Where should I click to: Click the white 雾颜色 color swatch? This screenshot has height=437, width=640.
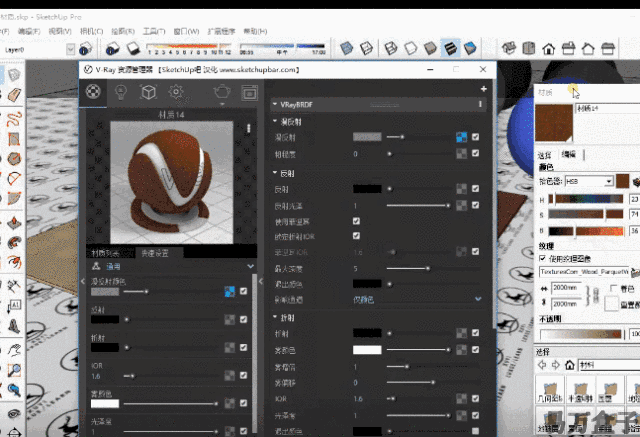tap(367, 350)
